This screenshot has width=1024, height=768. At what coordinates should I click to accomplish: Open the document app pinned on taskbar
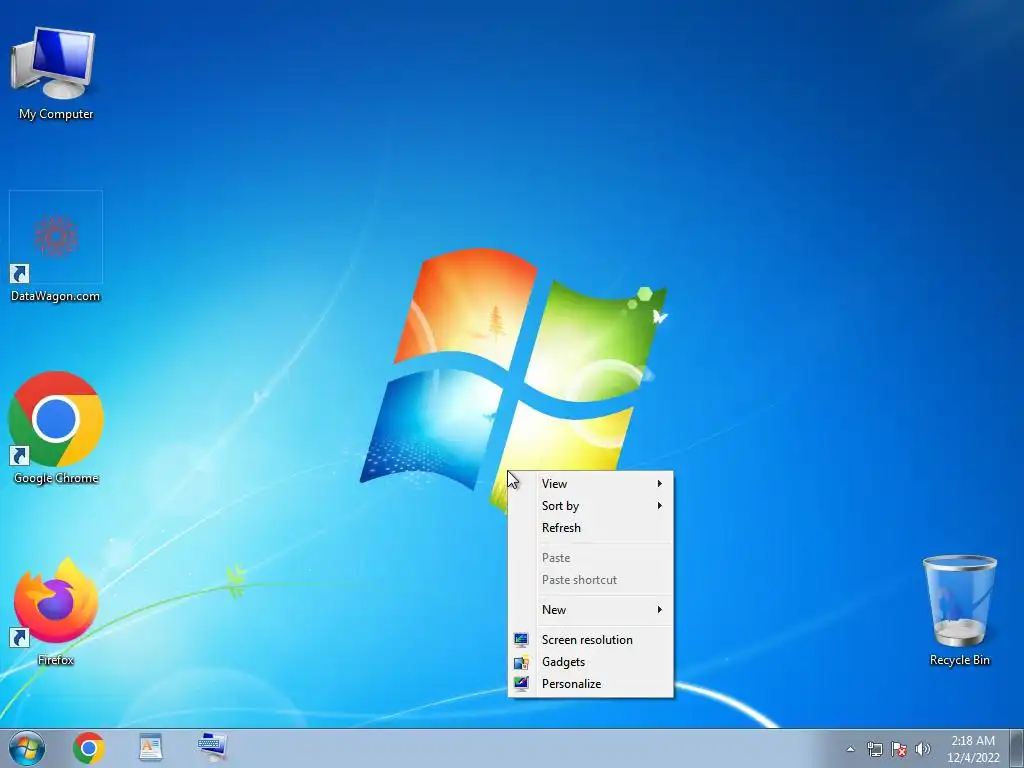click(x=151, y=748)
